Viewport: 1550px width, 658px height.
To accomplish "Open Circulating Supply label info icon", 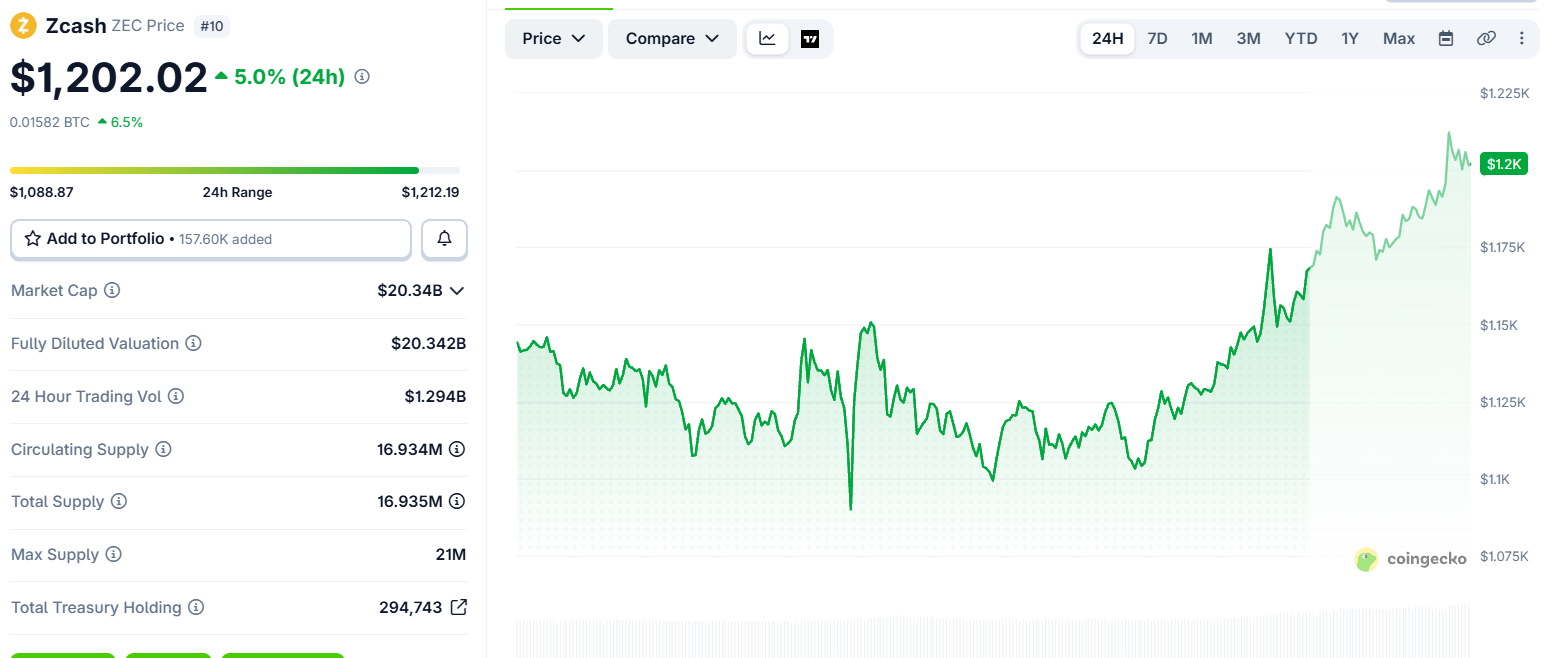I will tap(163, 450).
